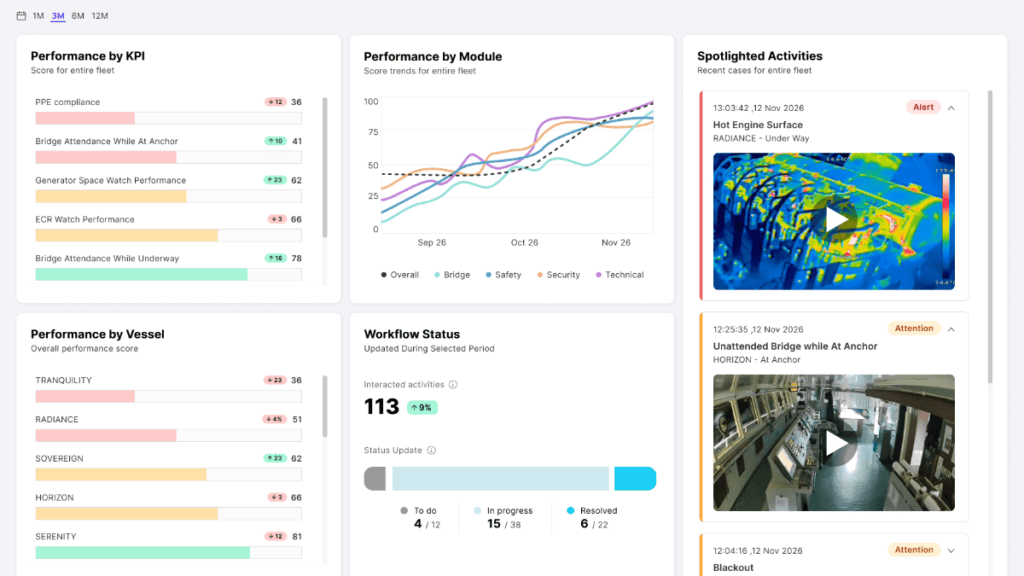Viewport: 1024px width, 576px height.
Task: Click the In progress count 15 / 38
Action: [504, 524]
